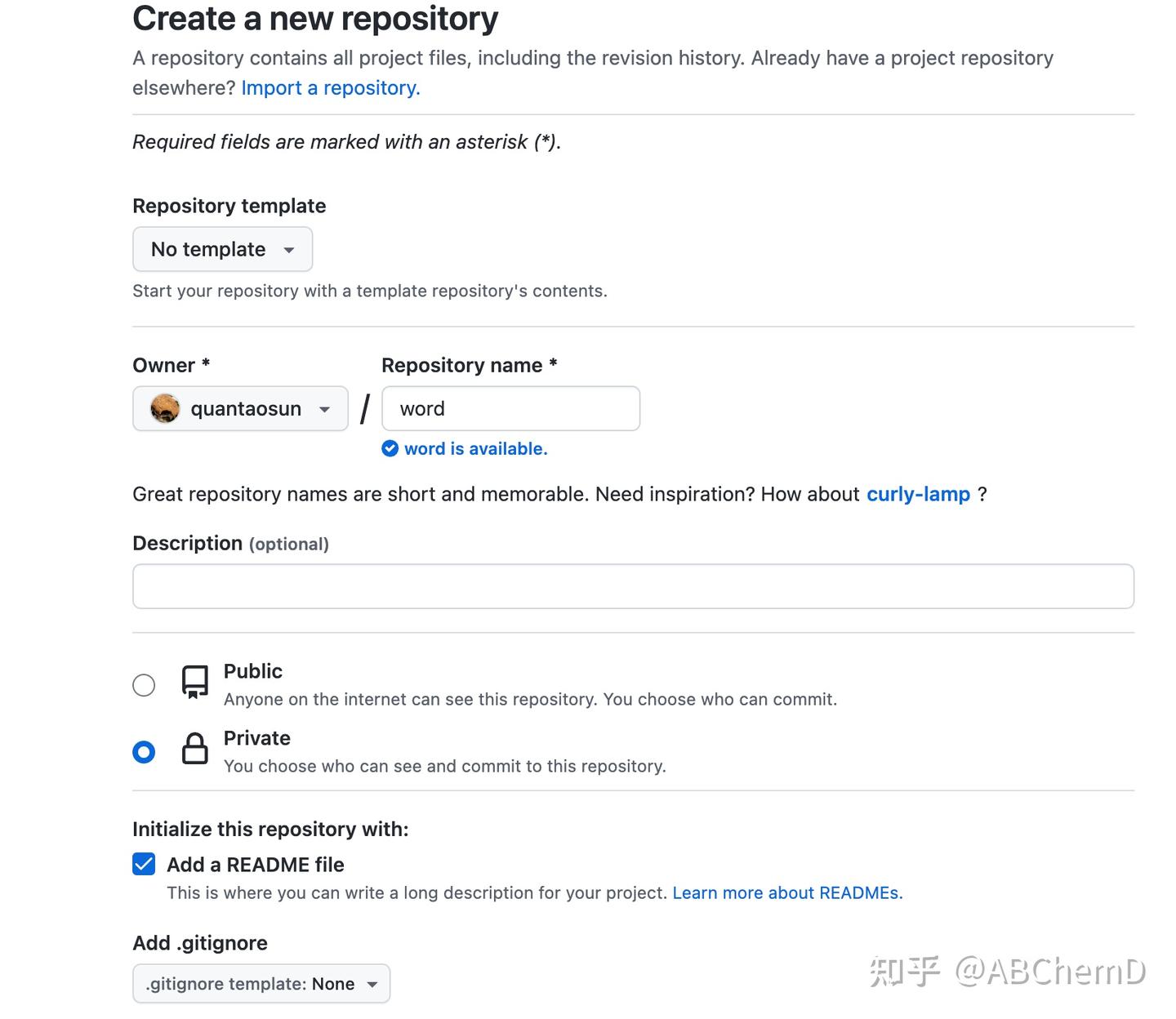Select the Public radio button
This screenshot has width=1176, height=1019.
point(144,685)
